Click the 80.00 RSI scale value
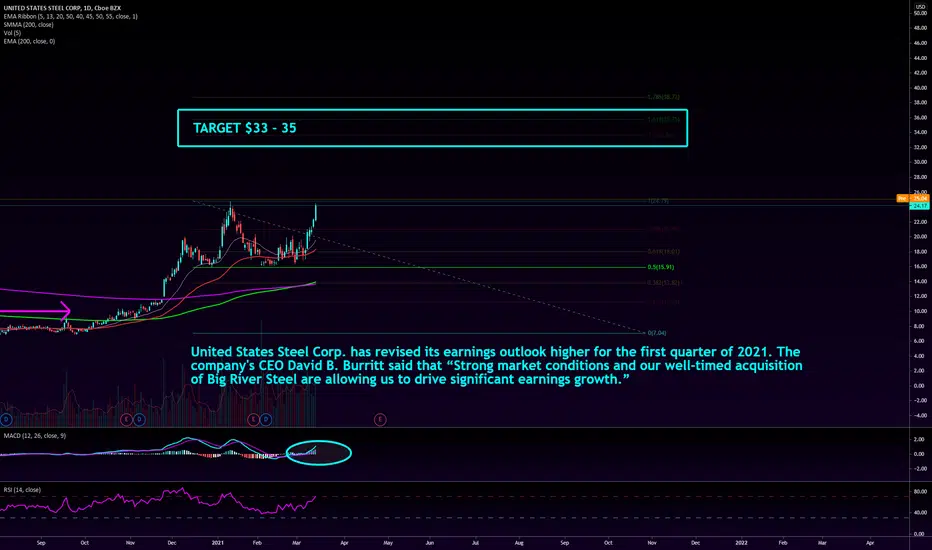 click(x=920, y=492)
